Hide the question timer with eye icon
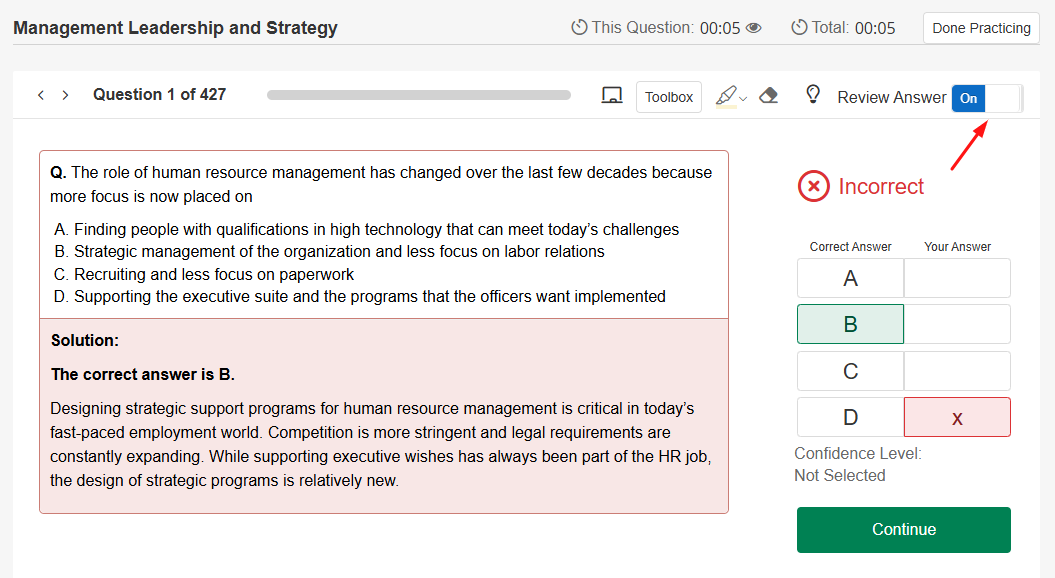1055x578 pixels. [753, 28]
